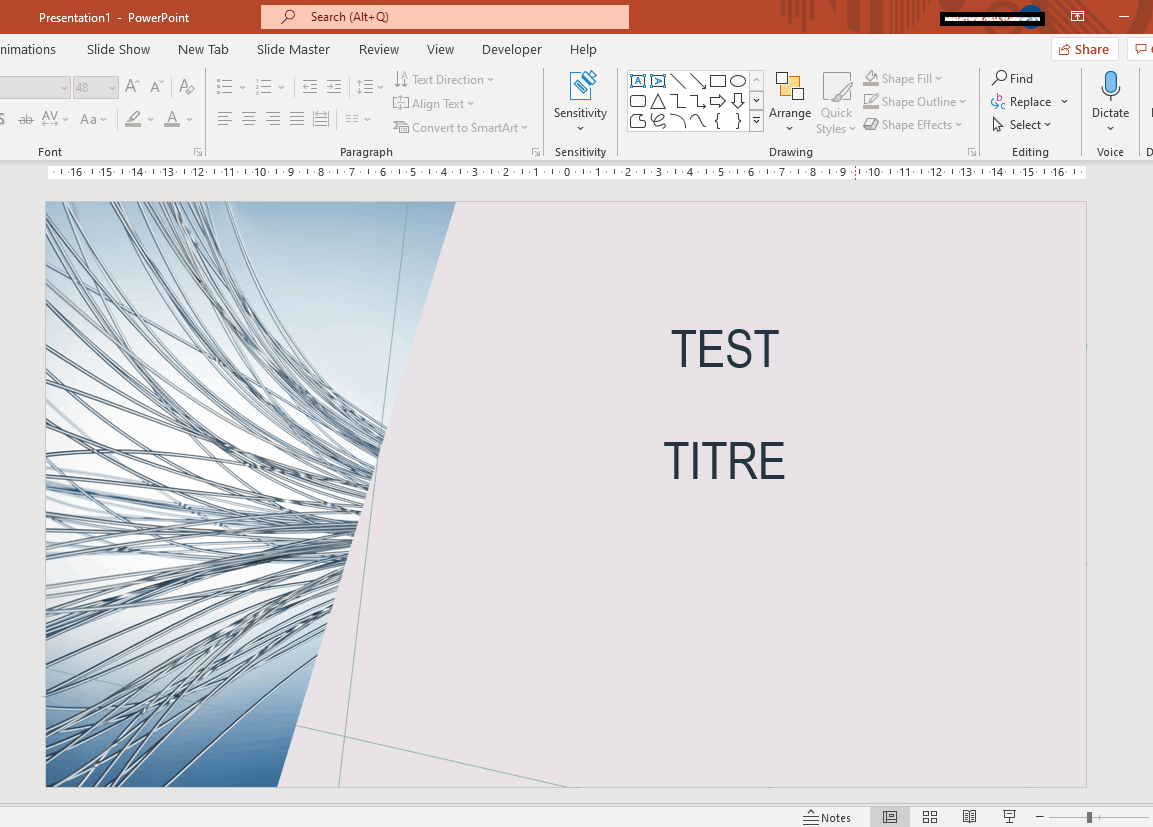This screenshot has height=827, width=1153.
Task: Open the Slide Master tab
Action: [293, 49]
